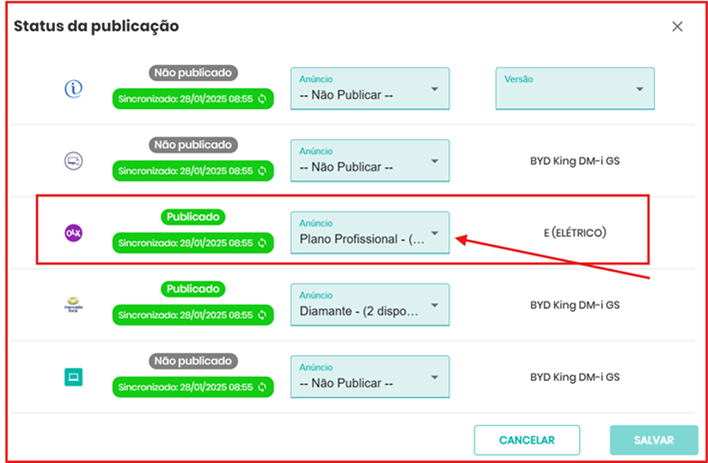Click the Mercado Livre logo icon
Viewport: 708px width, 463px height.
coord(73,305)
